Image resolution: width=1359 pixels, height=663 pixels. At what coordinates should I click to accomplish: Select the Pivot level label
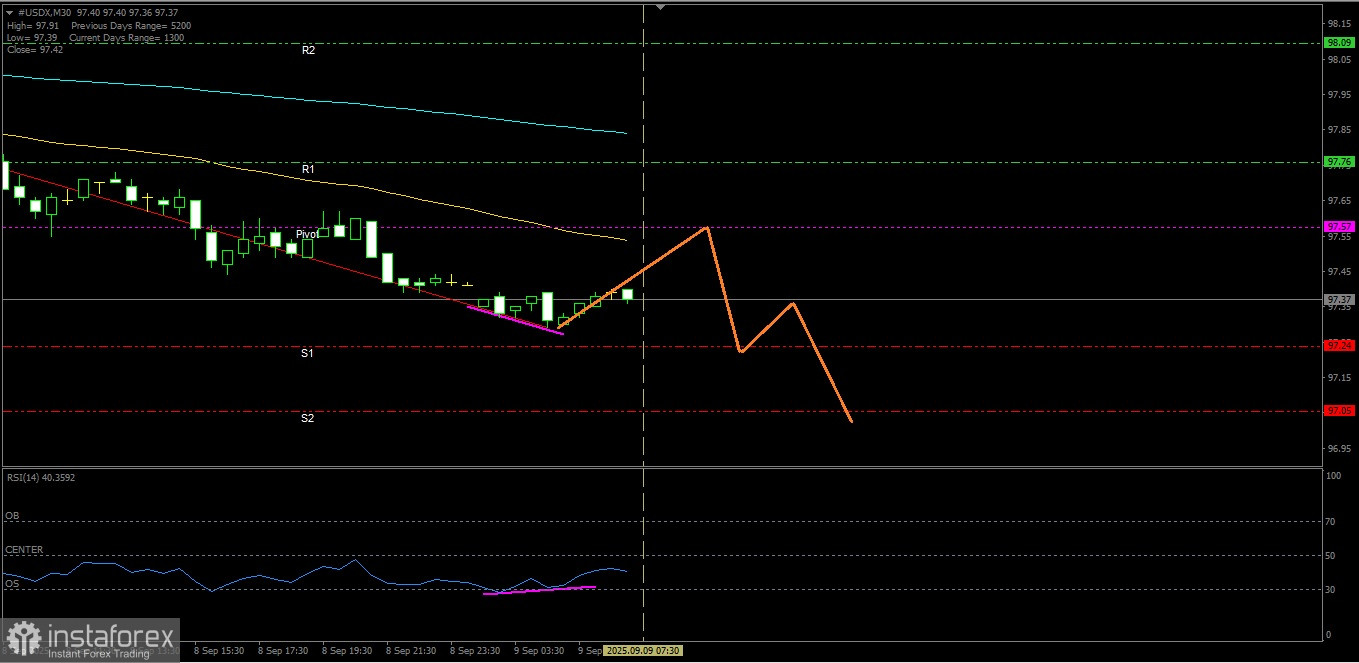pos(307,234)
